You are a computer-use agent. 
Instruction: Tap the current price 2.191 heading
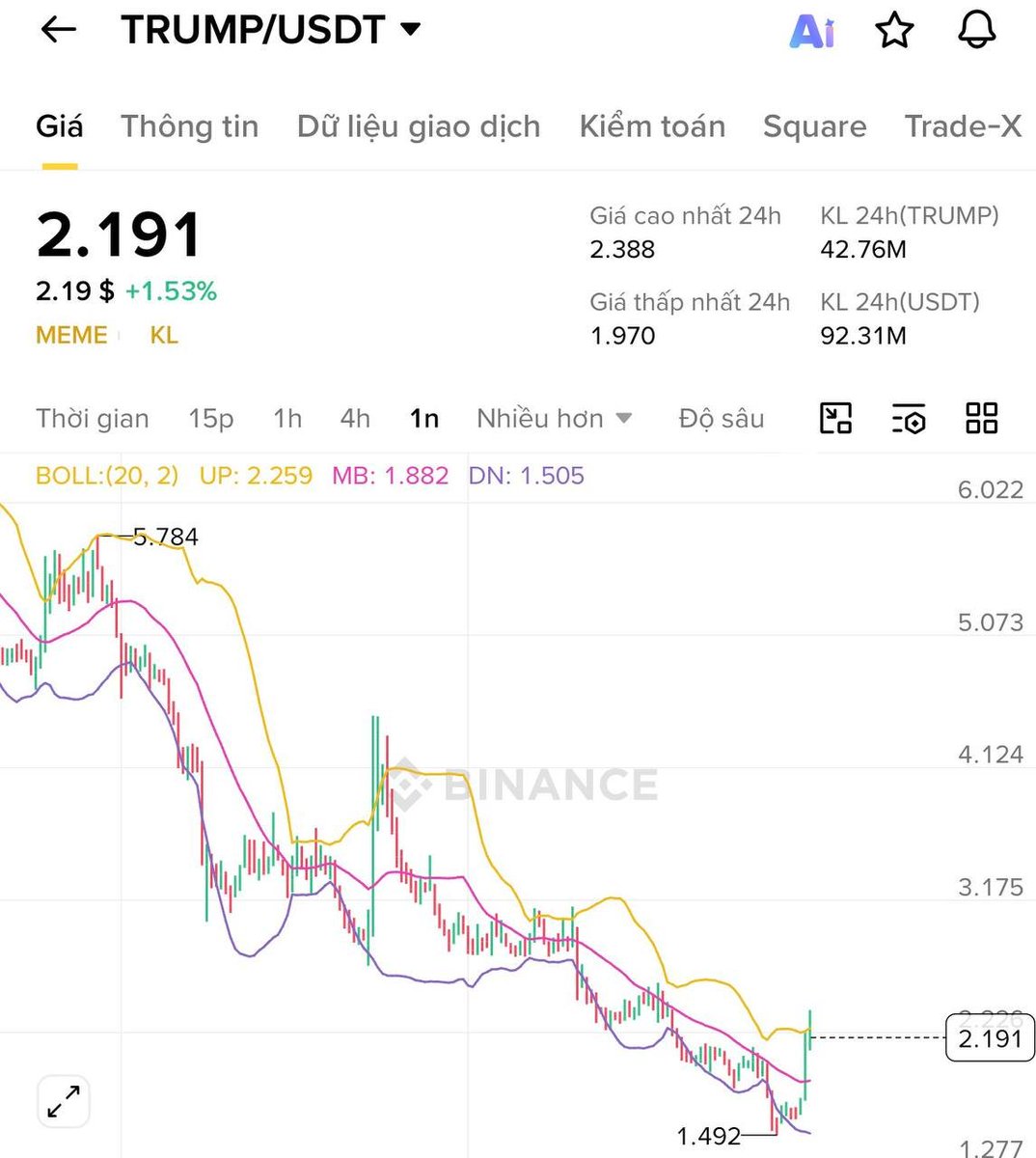pos(120,234)
